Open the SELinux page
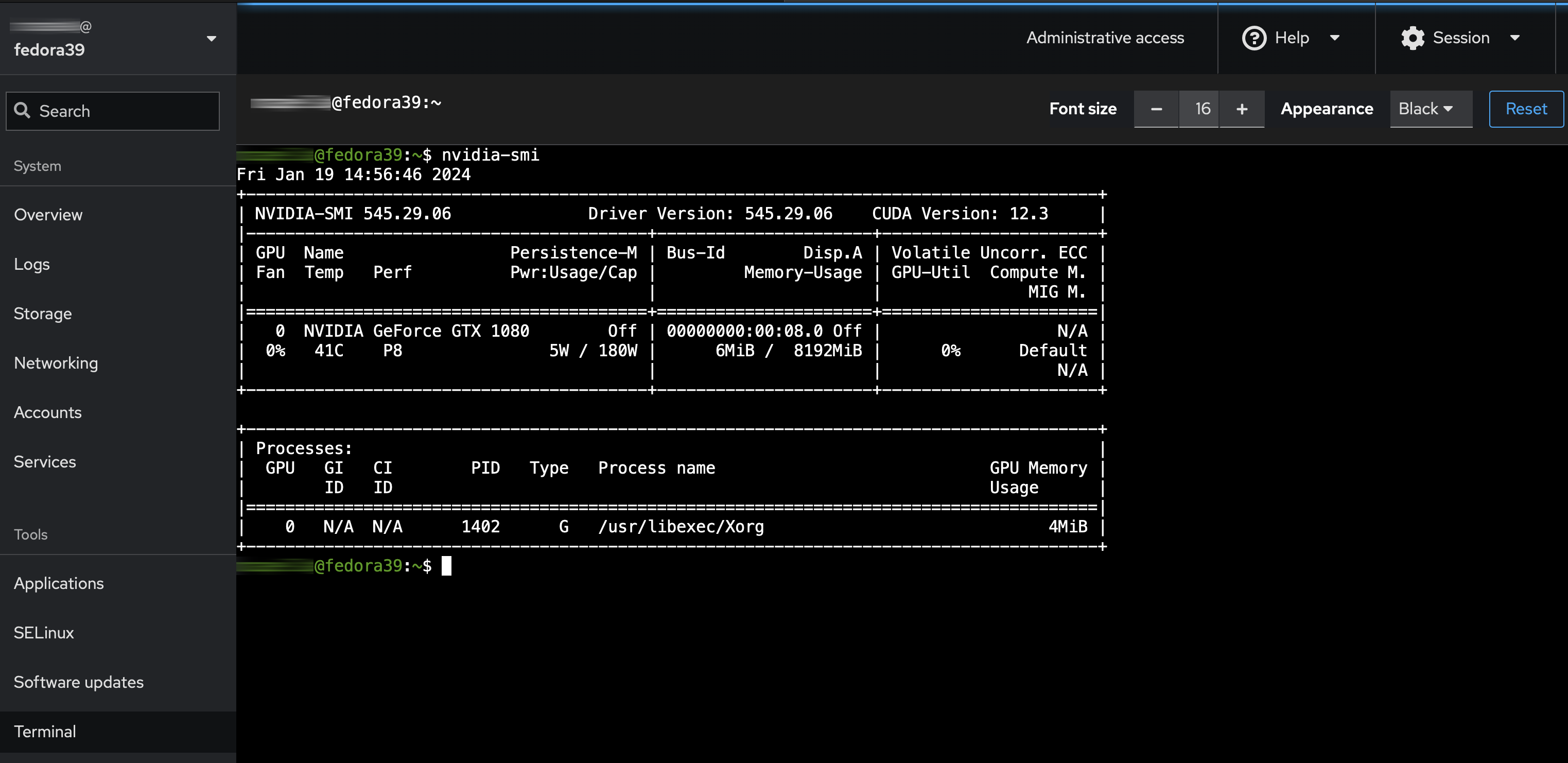Viewport: 1568px width, 763px height. [x=43, y=632]
